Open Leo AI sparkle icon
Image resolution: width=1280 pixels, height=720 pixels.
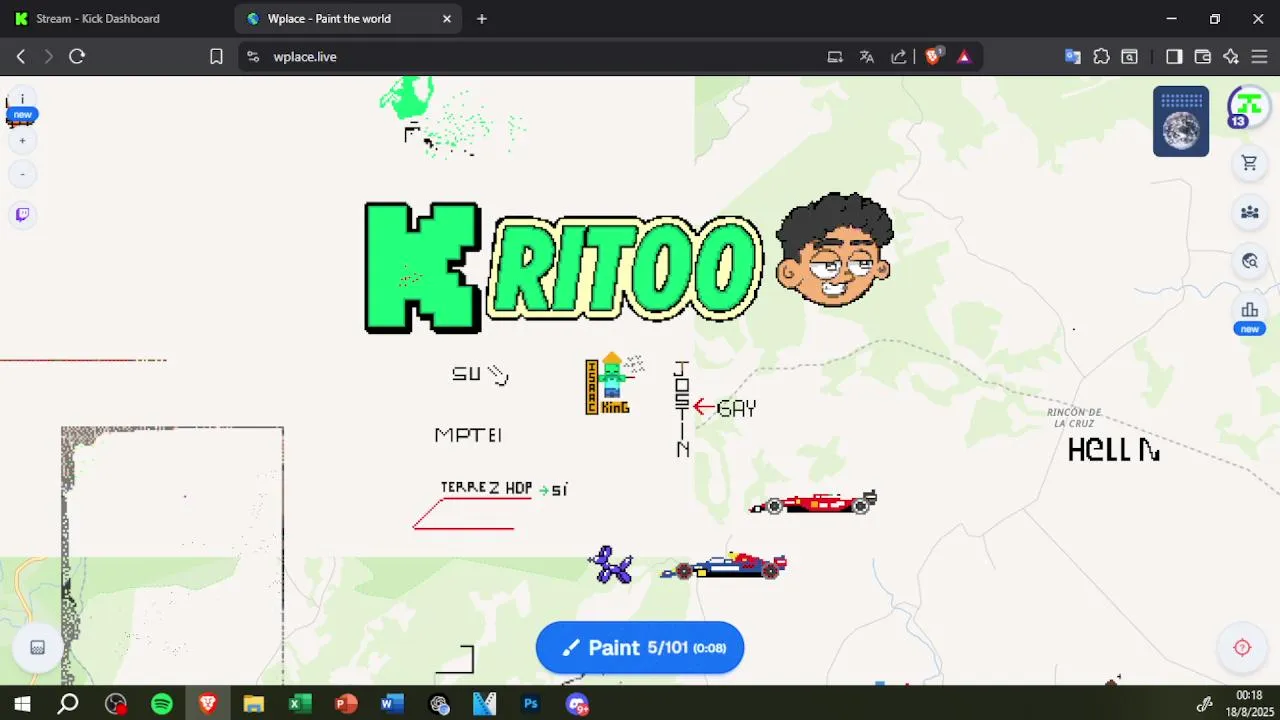coord(1231,57)
